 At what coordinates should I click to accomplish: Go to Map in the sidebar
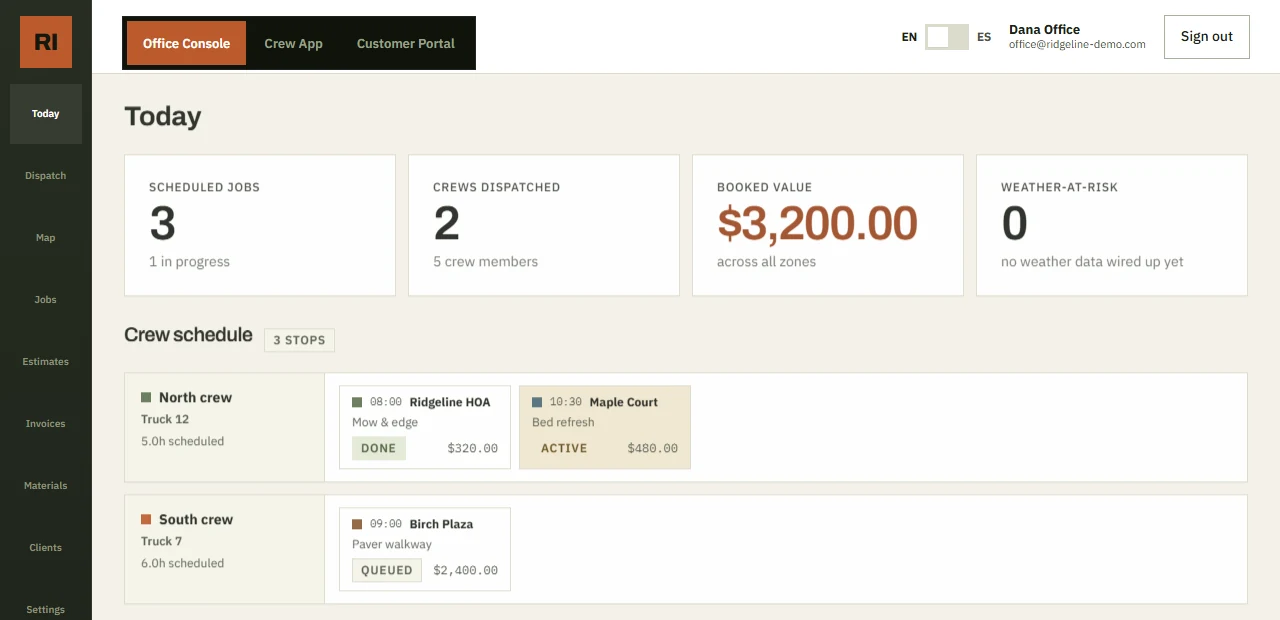coord(46,238)
